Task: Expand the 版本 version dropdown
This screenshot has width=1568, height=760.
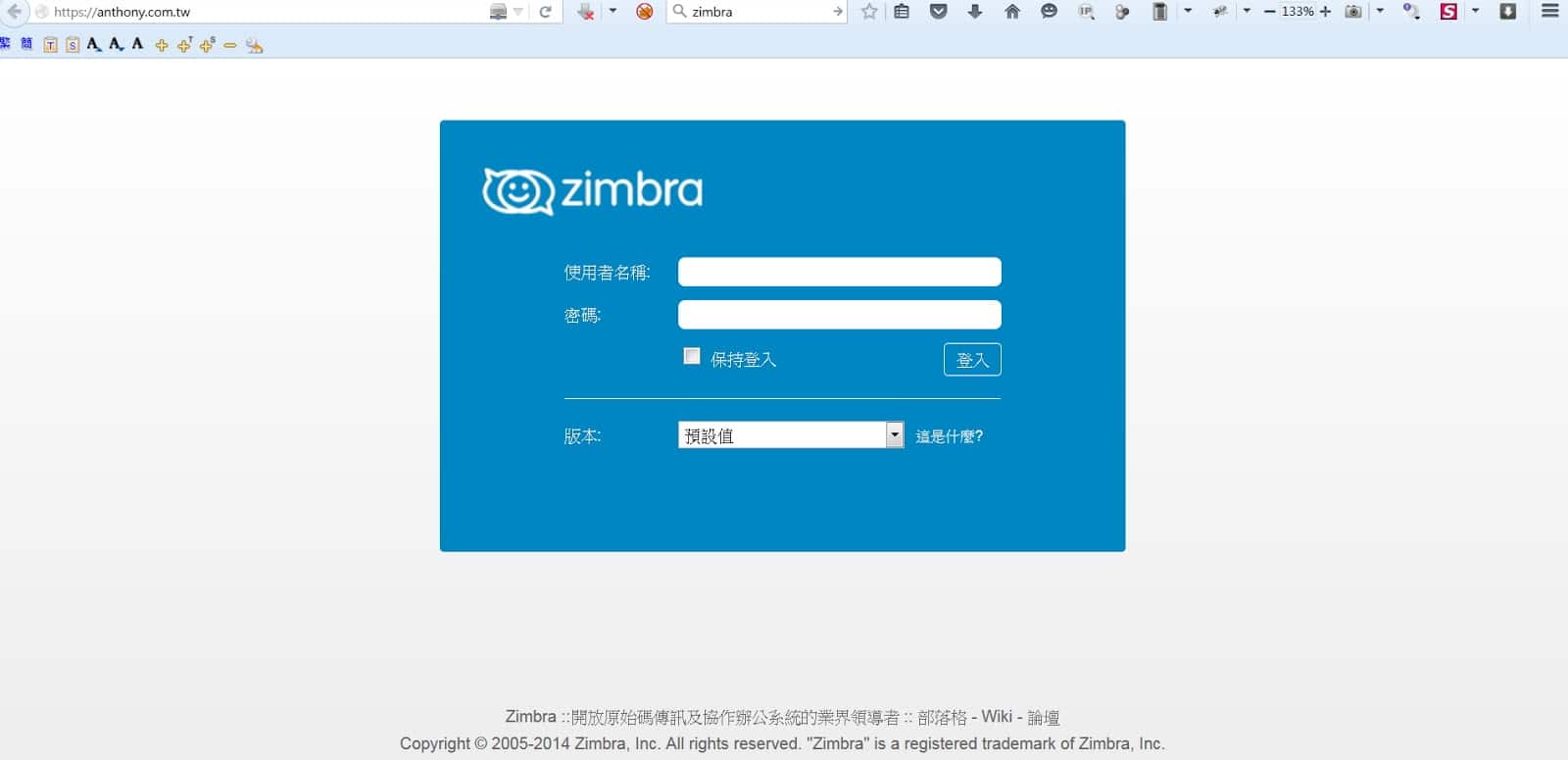Action: tap(894, 435)
